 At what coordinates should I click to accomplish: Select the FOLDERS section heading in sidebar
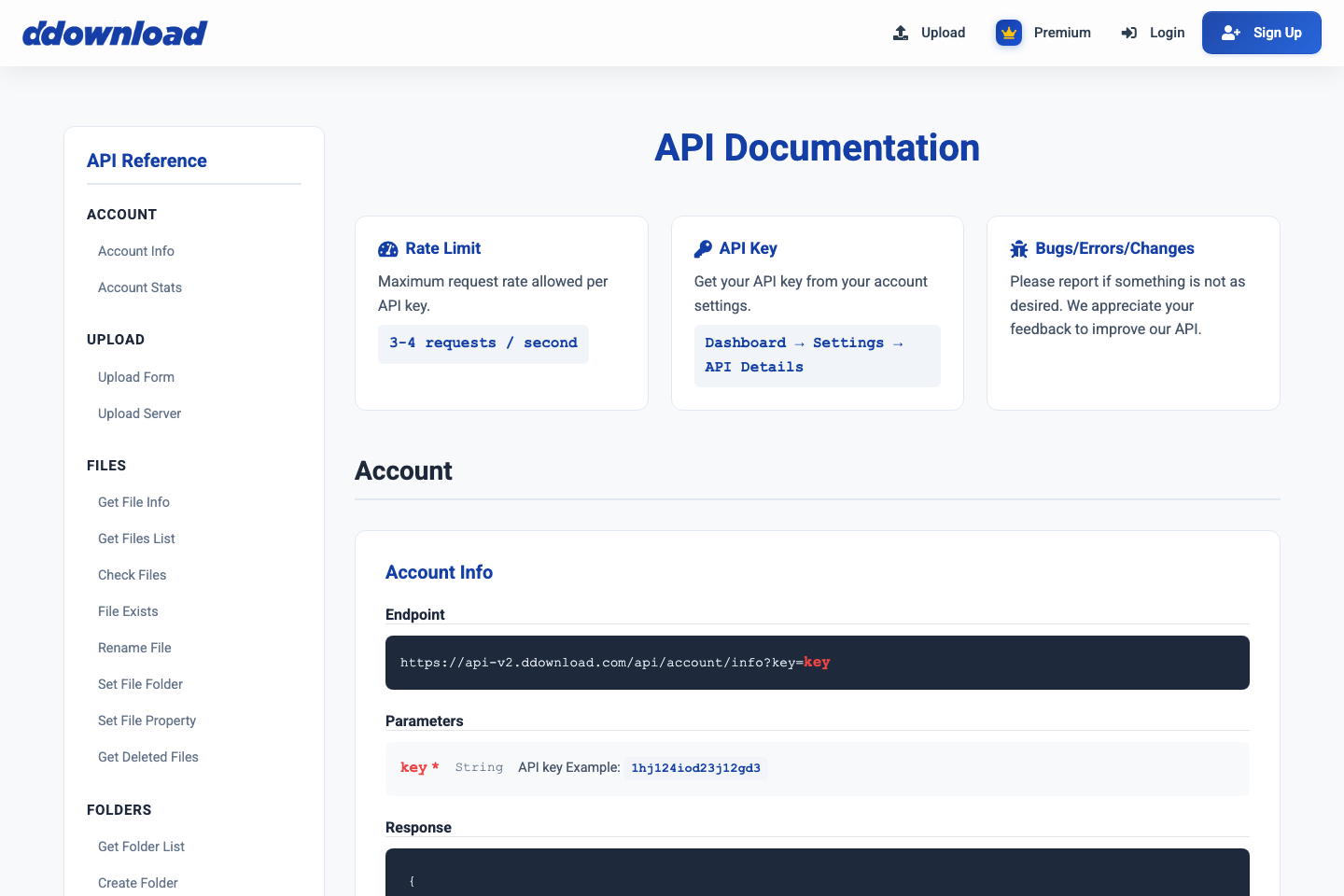pos(119,810)
